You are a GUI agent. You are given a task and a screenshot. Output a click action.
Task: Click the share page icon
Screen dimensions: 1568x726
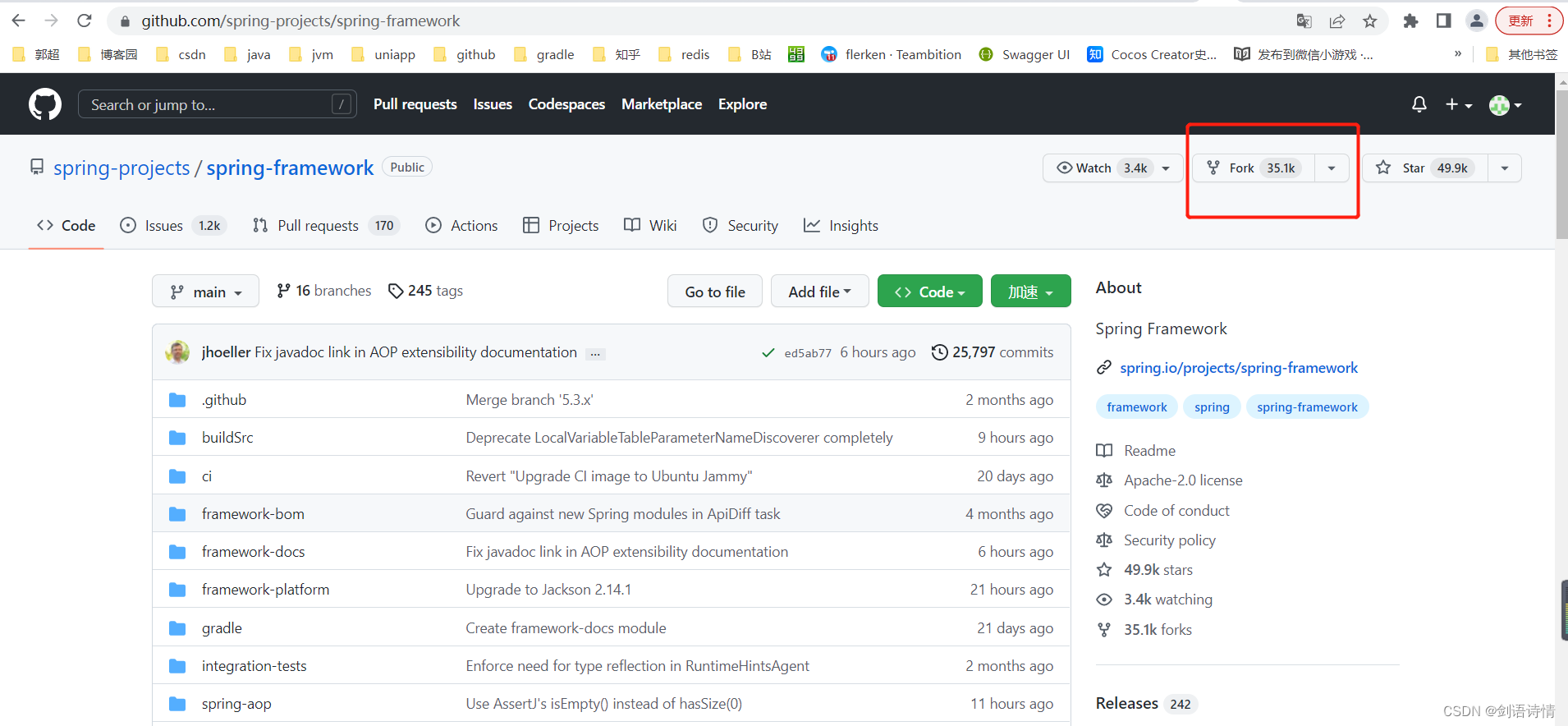point(1337,21)
